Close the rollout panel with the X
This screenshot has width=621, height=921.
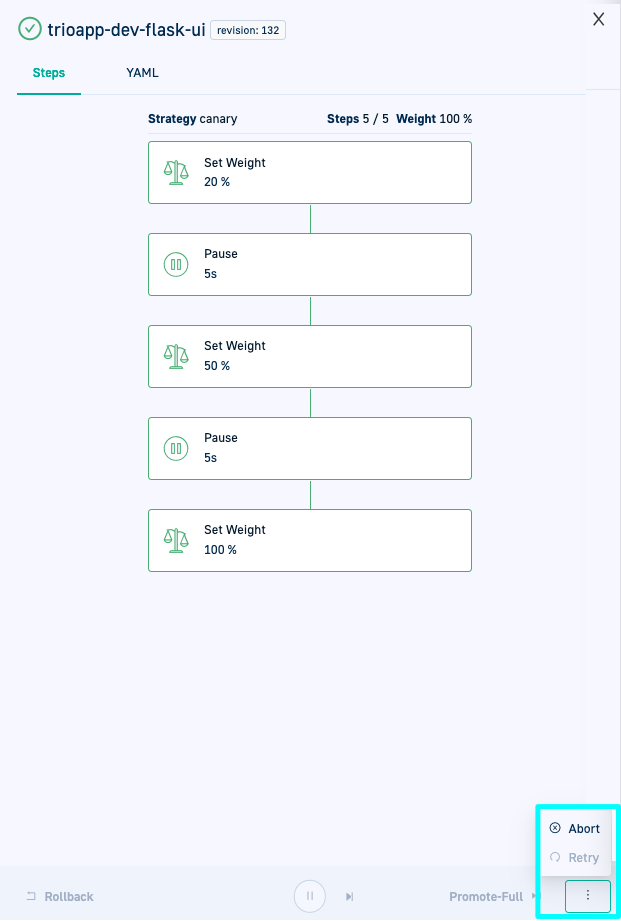point(598,19)
